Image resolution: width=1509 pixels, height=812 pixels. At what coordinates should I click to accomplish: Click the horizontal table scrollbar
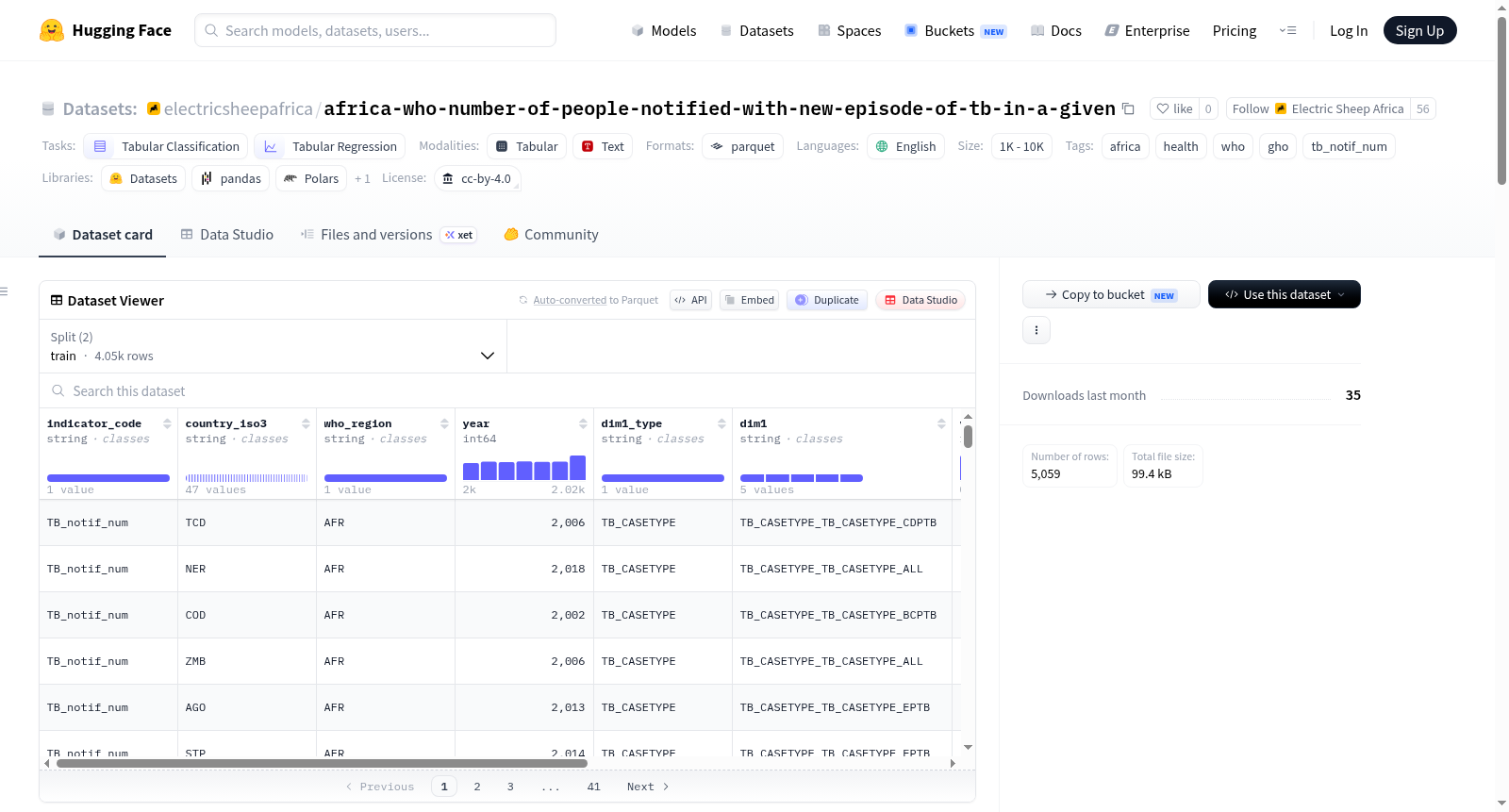(322, 763)
